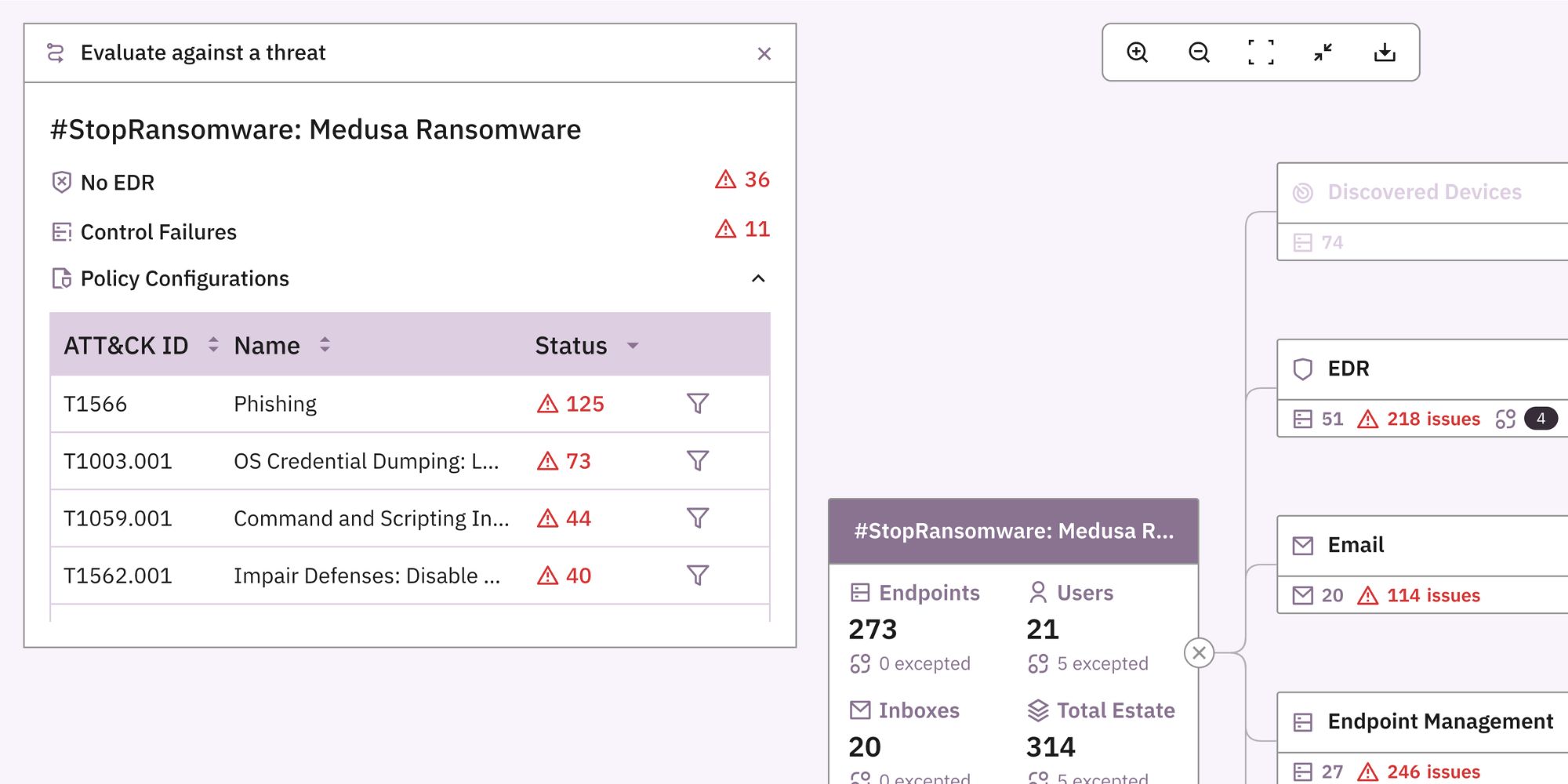Screen dimensions: 1568x784
Task: Click the #StopRansomware: Medusa R... node header
Action: click(1014, 531)
